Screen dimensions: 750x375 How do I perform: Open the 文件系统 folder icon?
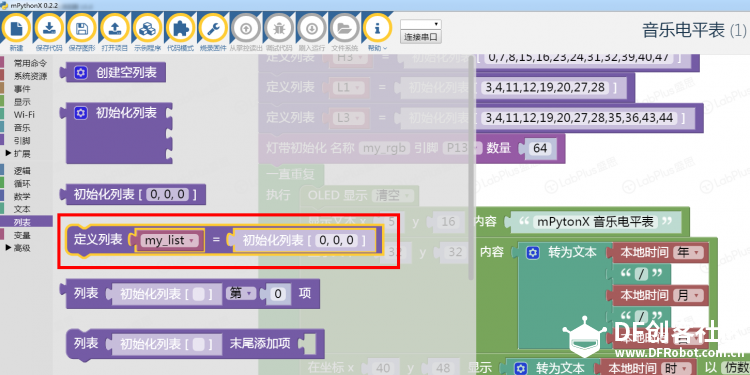click(x=344, y=29)
